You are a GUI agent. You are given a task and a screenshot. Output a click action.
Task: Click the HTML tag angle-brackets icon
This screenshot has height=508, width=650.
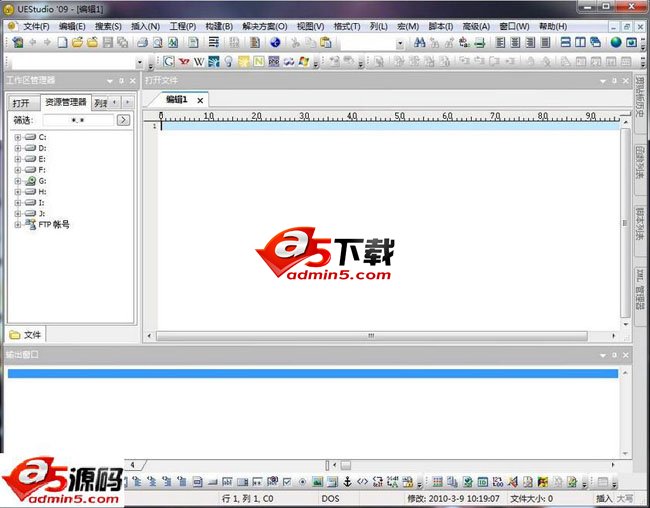point(362,482)
